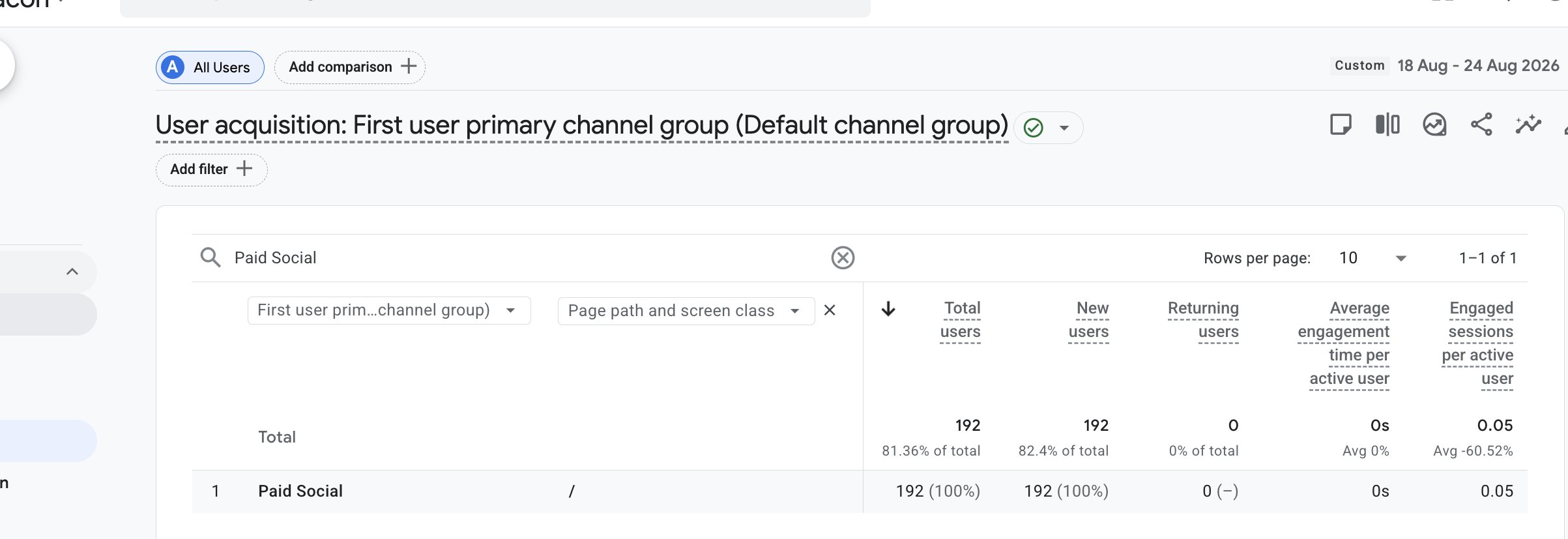Click the '/' page path cell
The width and height of the screenshot is (1568, 539).
click(x=572, y=491)
